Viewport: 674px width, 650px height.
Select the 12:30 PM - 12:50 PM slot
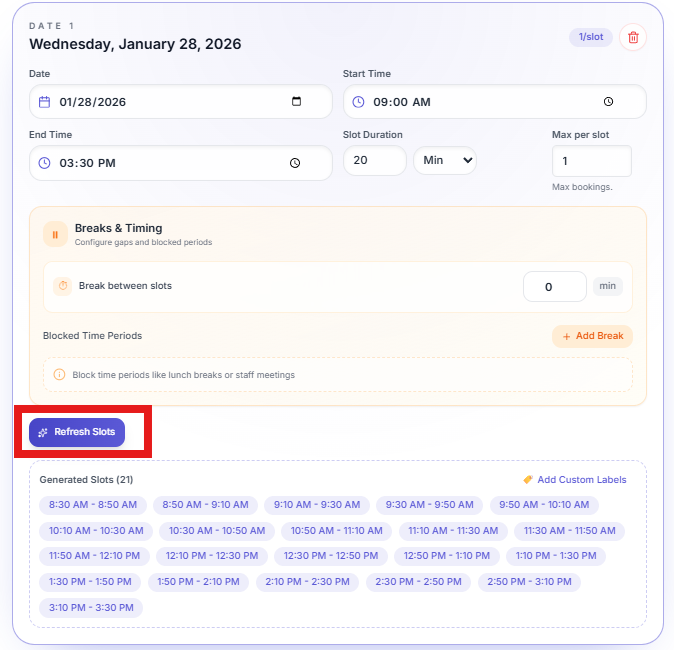[x=331, y=556]
